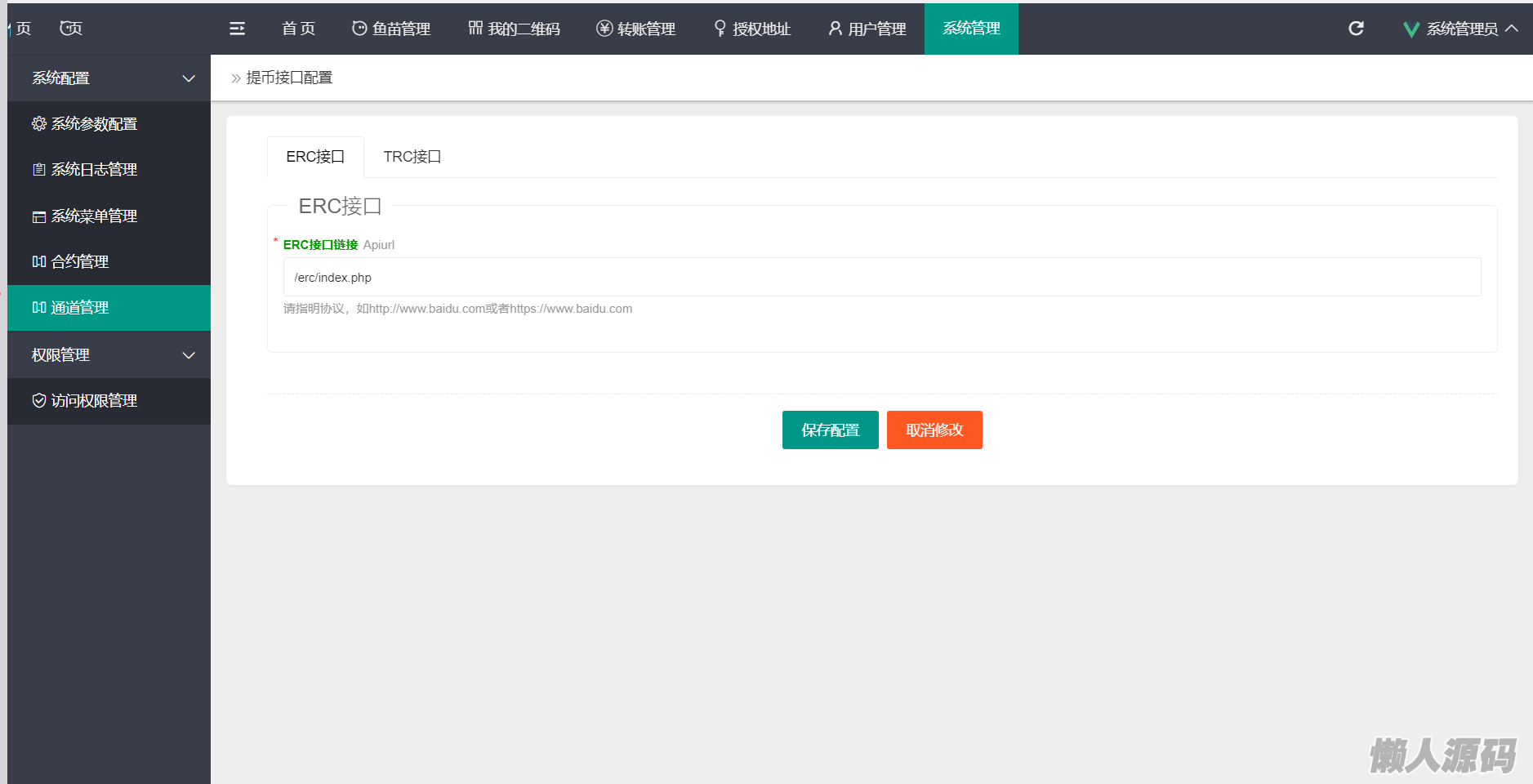This screenshot has height=784, width=1533.
Task: Click the 保存配置 button
Action: point(831,430)
